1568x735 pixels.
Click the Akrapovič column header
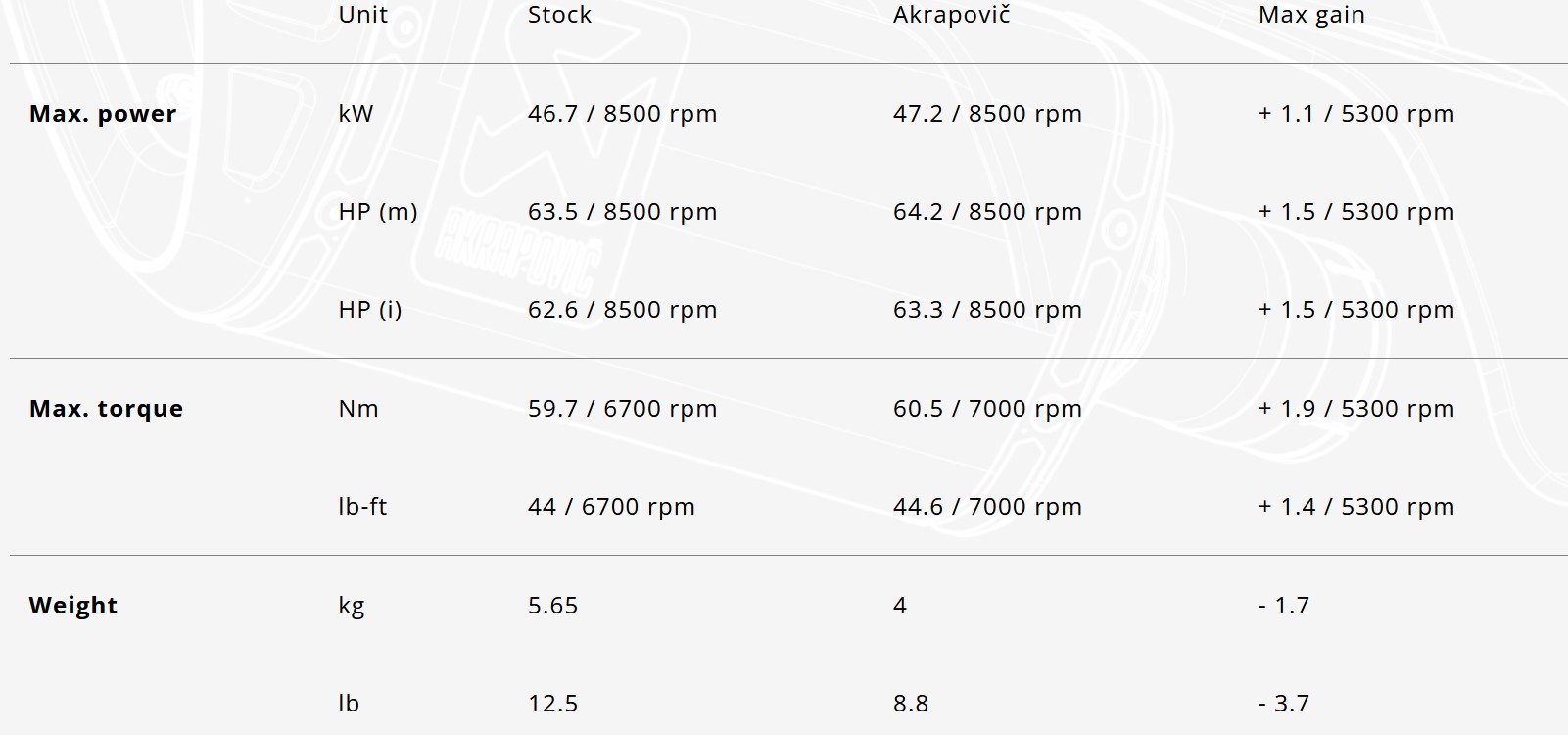pyautogui.click(x=951, y=15)
